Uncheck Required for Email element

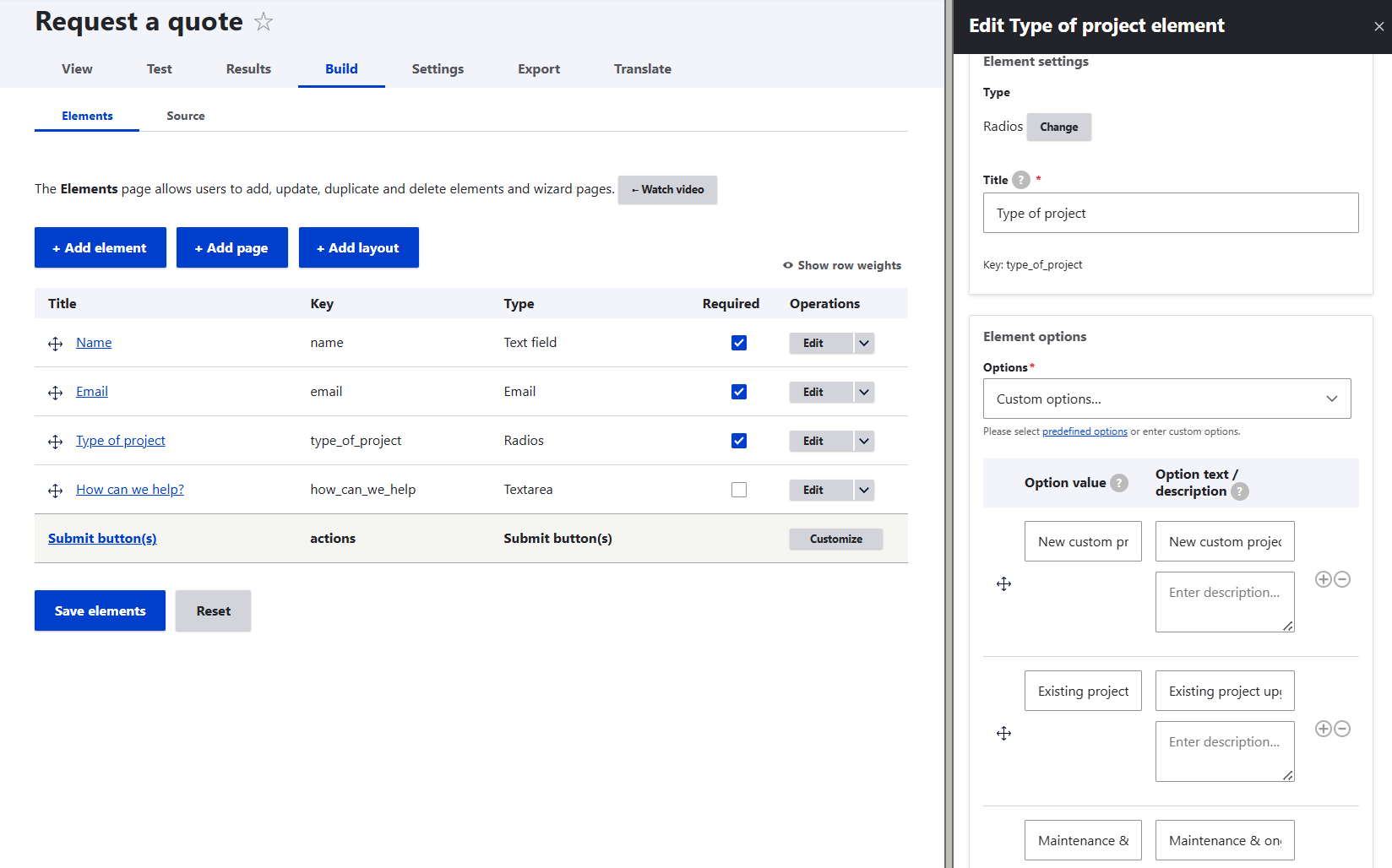[x=739, y=392]
